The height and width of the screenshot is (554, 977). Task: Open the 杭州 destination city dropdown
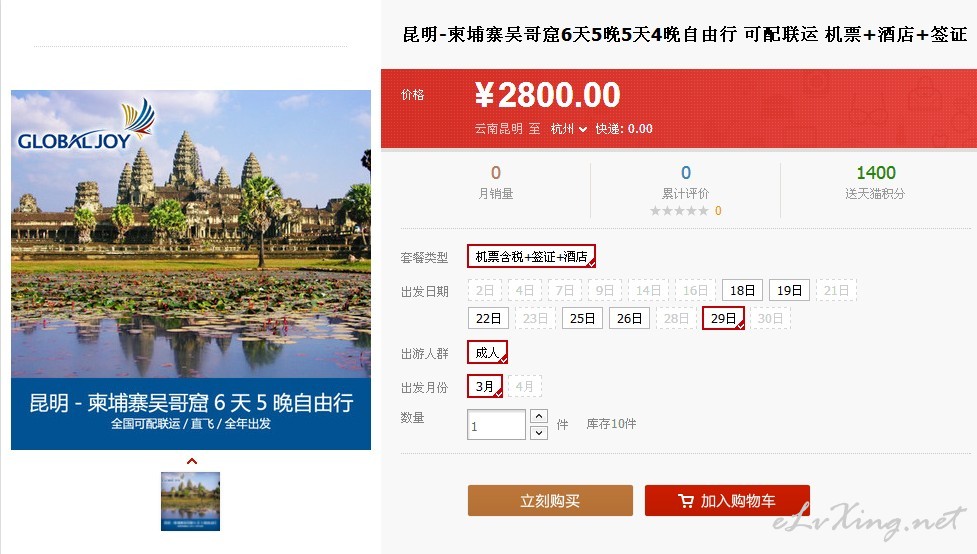(568, 129)
